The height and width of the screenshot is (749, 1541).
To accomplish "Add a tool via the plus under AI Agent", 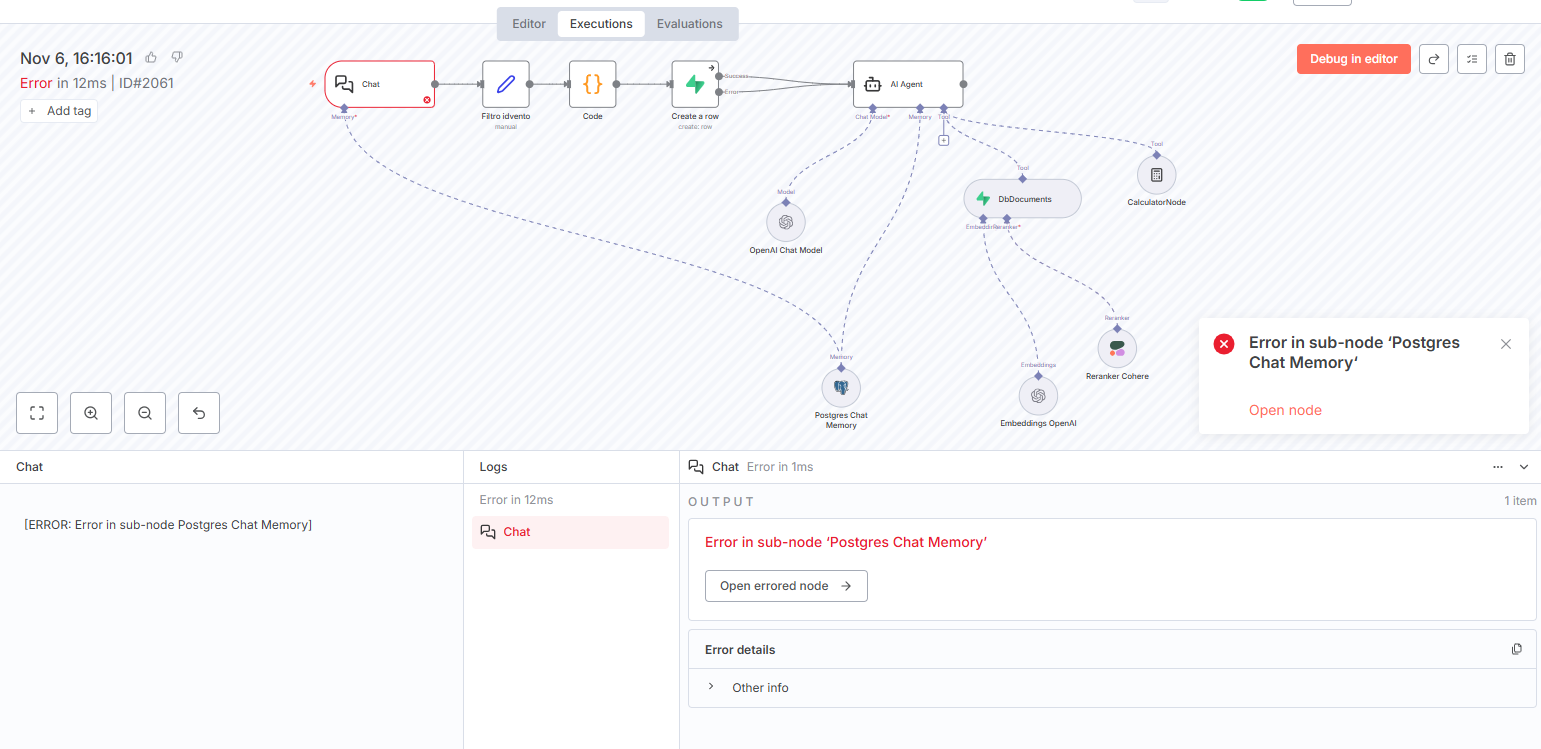I will pyautogui.click(x=943, y=140).
